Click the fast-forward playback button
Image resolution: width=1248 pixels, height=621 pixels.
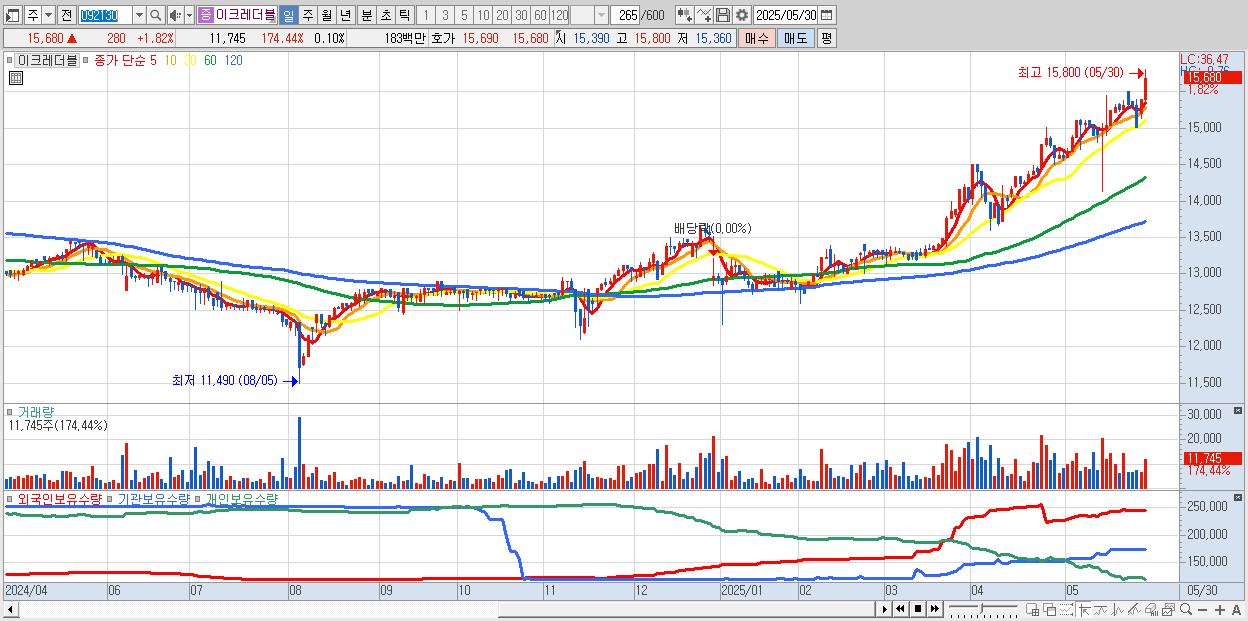(934, 609)
